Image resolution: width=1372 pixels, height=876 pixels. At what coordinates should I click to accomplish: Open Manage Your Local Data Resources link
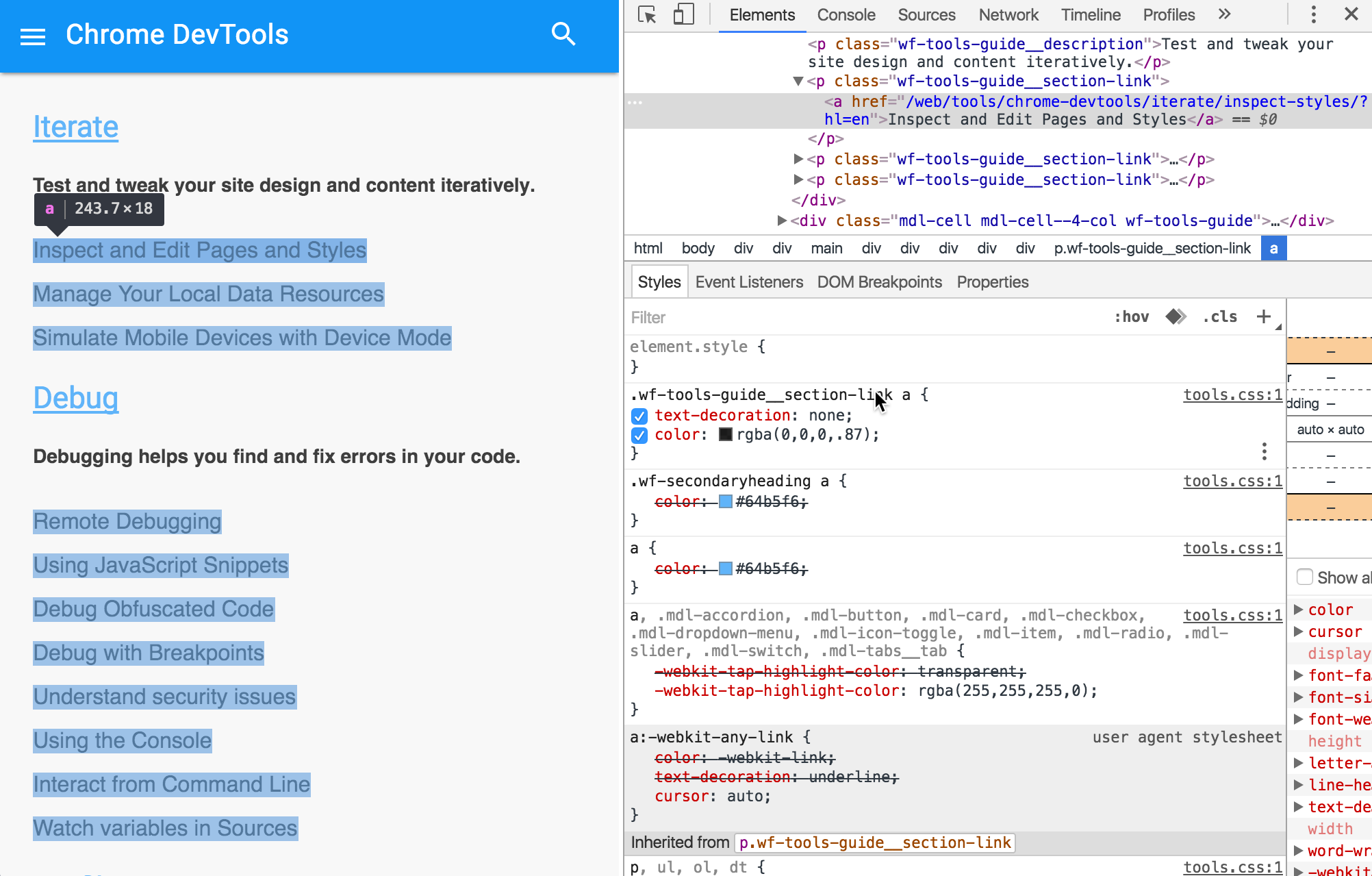tap(209, 295)
